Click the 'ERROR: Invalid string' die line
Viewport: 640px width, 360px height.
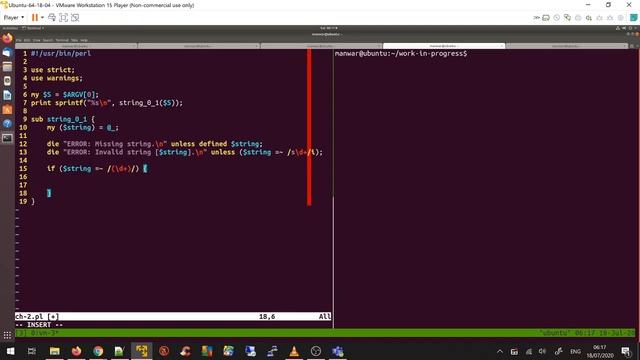pos(184,152)
